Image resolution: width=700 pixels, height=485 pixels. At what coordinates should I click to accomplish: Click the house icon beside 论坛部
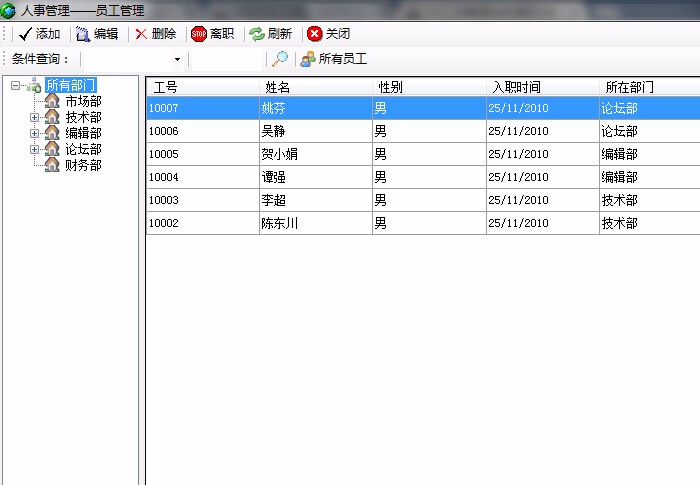[x=52, y=149]
